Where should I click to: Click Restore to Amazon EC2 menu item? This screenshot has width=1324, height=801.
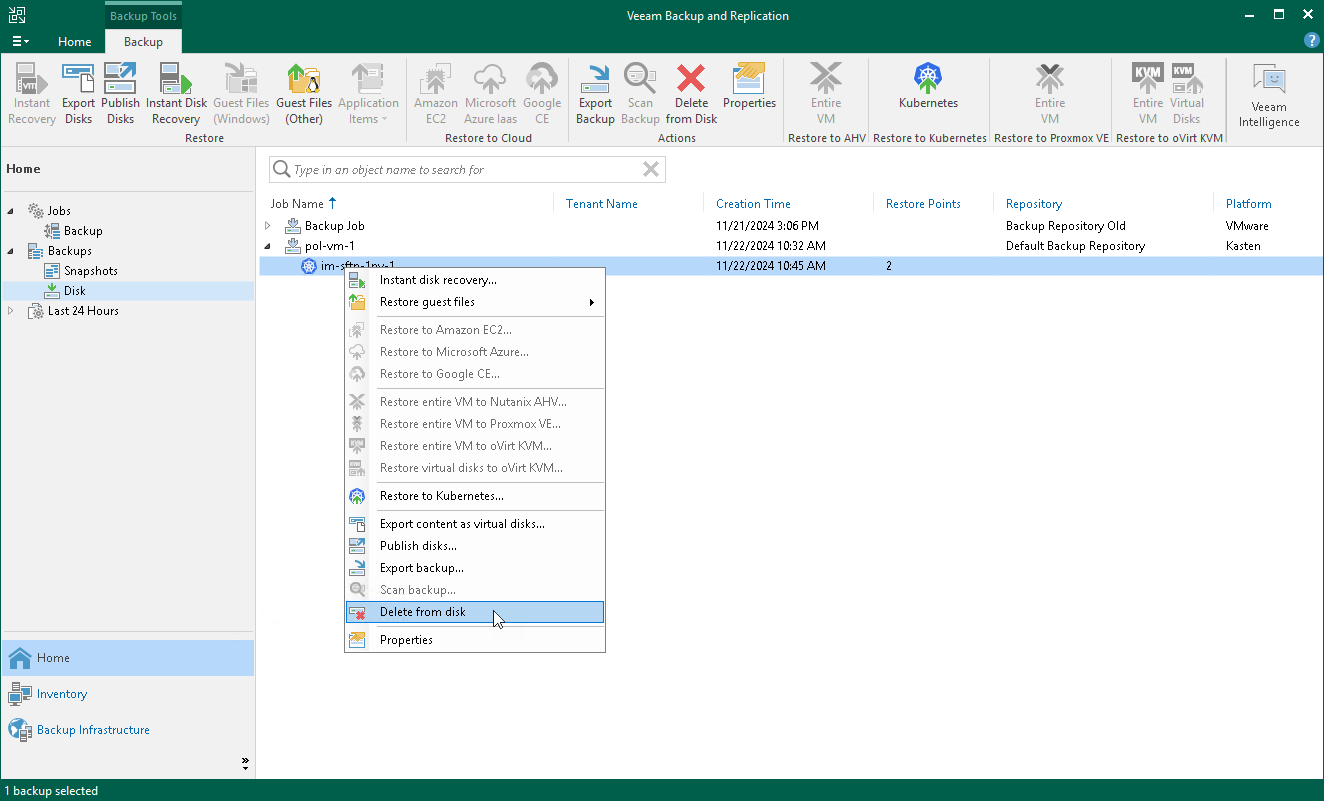[475, 330]
